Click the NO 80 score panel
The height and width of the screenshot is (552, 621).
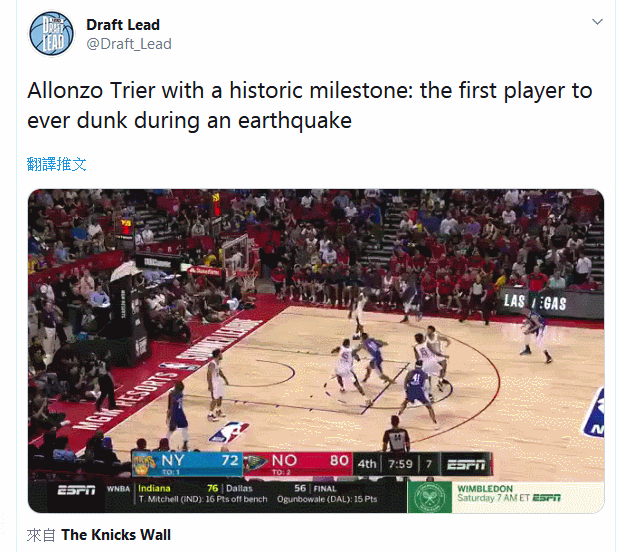point(297,463)
